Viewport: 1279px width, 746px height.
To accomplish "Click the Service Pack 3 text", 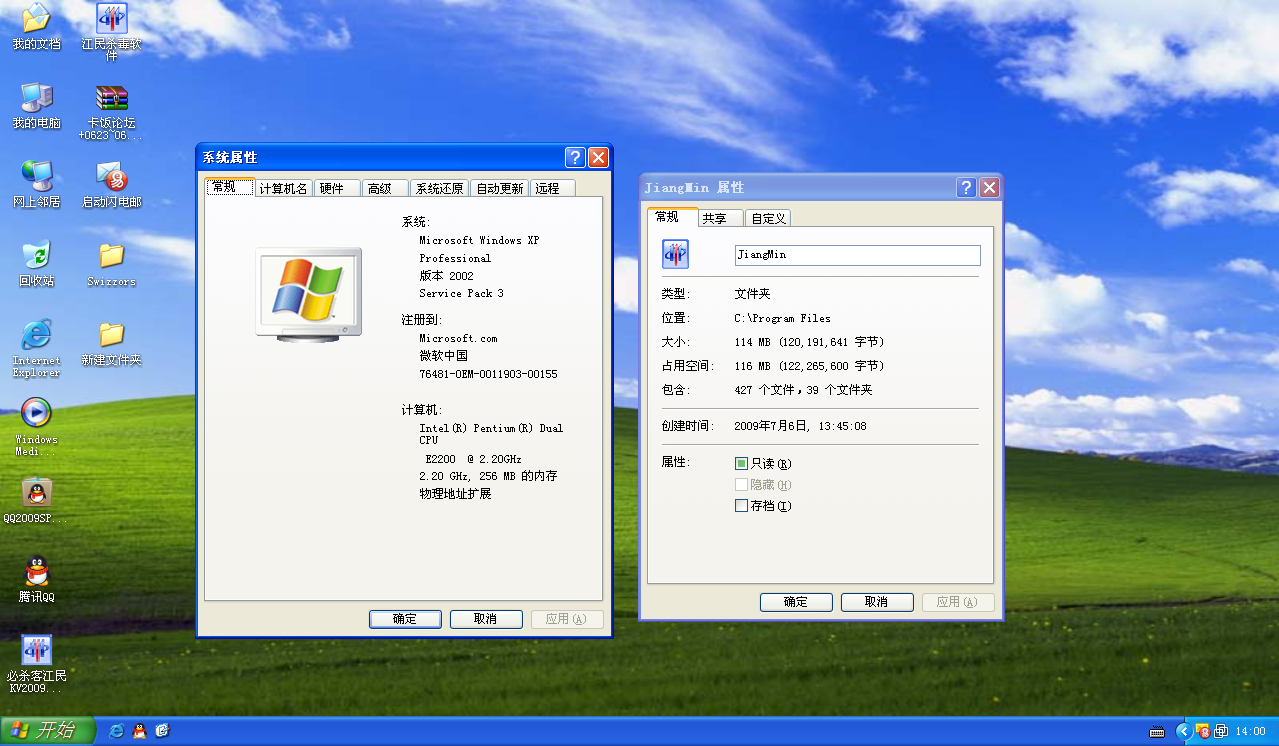I will [x=461, y=293].
